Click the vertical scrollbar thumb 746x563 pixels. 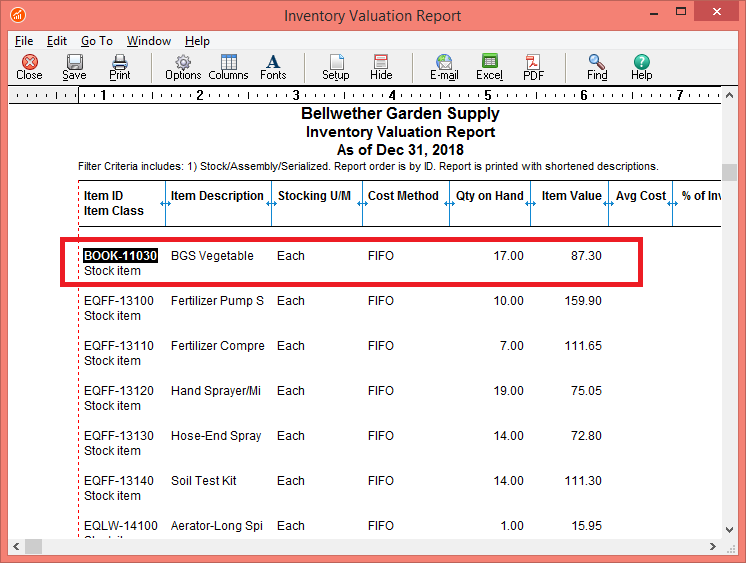729,172
